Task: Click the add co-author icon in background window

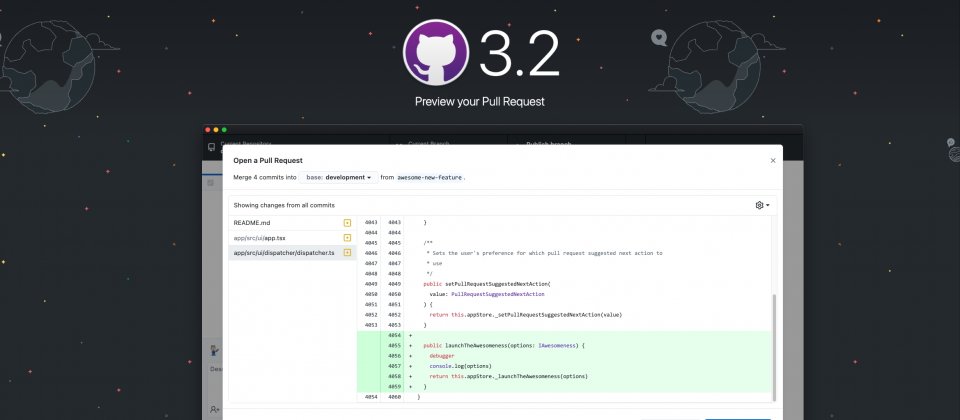Action: pyautogui.click(x=214, y=409)
